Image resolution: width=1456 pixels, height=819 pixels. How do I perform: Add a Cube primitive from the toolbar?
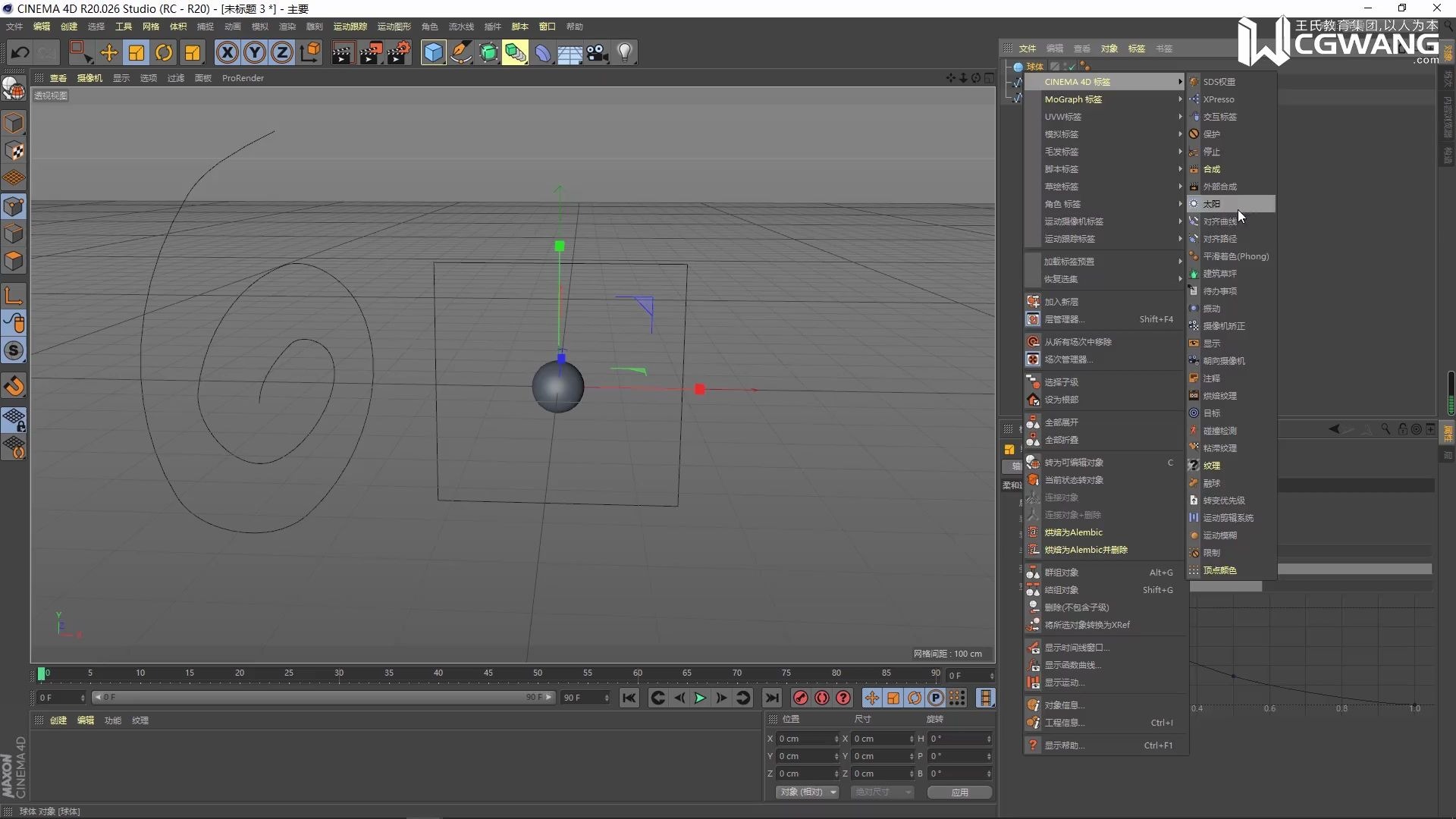tap(433, 52)
